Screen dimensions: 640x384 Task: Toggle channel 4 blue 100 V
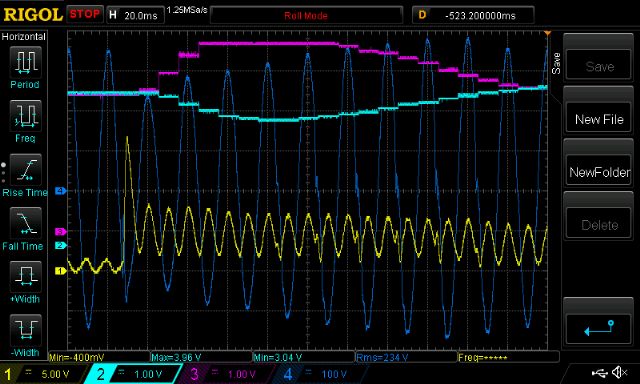(318, 374)
